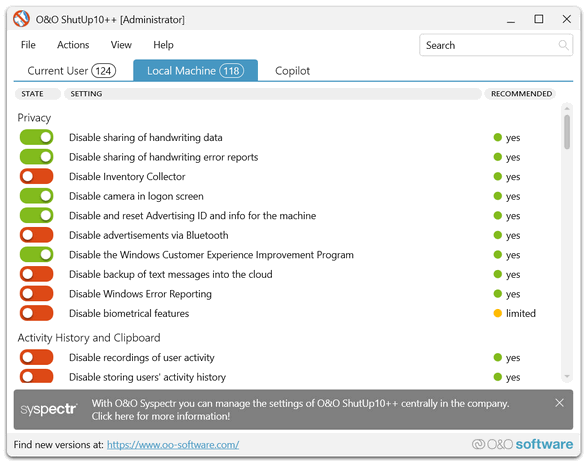
Task: Click green dot for storing activity history
Action: [498, 377]
